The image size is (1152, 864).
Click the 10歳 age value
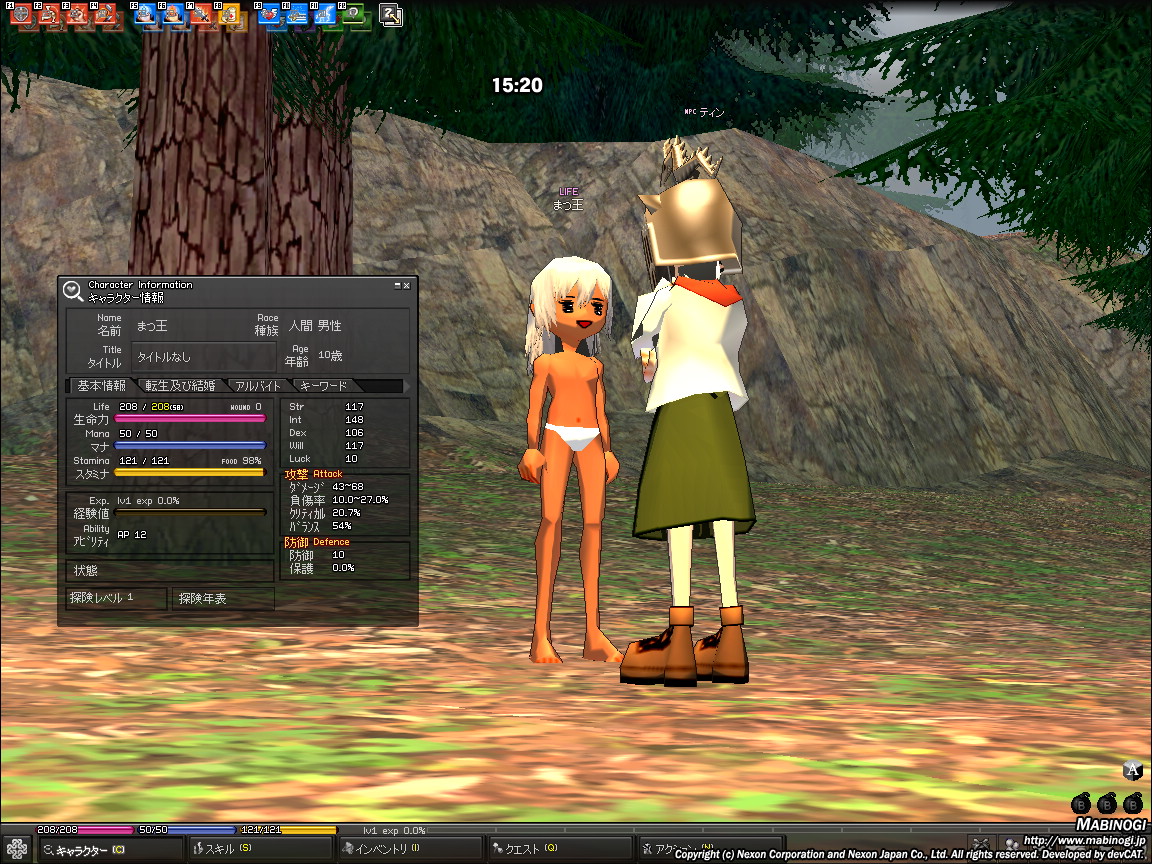click(x=330, y=356)
